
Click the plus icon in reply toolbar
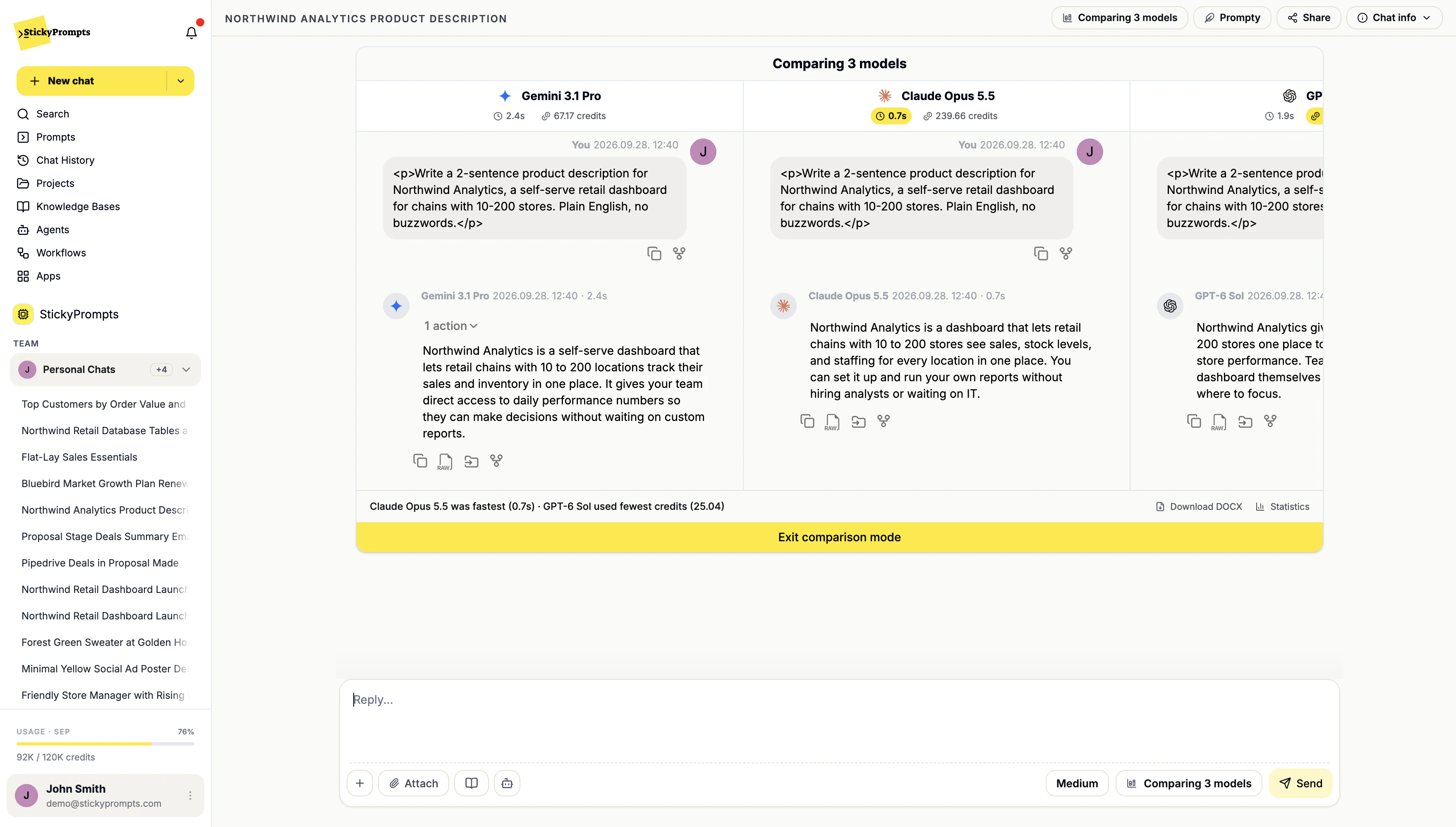[359, 783]
